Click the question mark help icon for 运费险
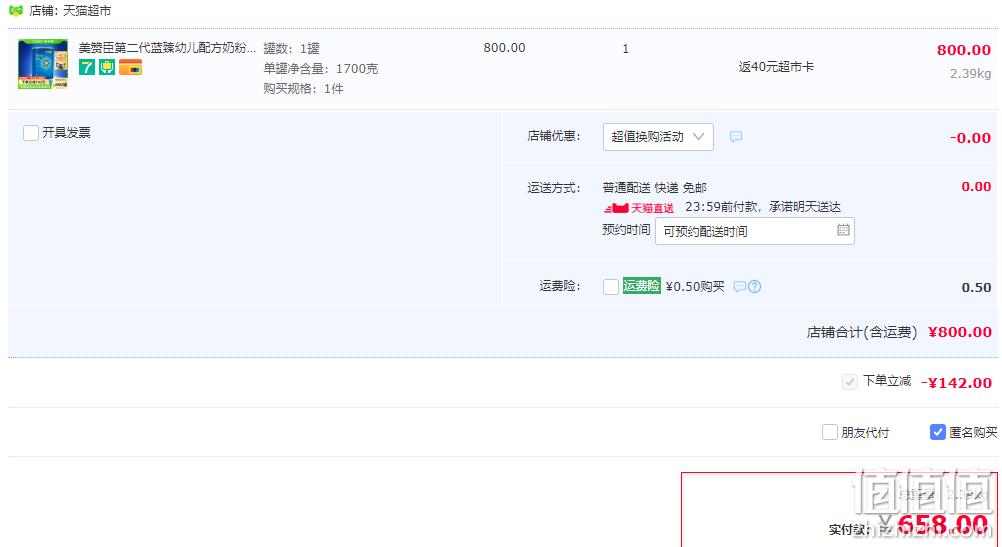This screenshot has width=1002, height=547. [x=755, y=286]
